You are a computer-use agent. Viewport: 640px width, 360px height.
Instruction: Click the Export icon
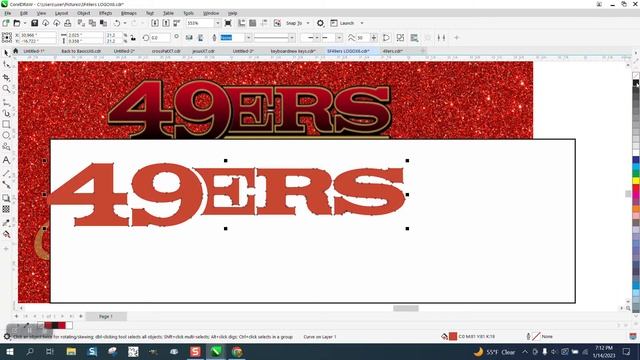tap(166, 23)
